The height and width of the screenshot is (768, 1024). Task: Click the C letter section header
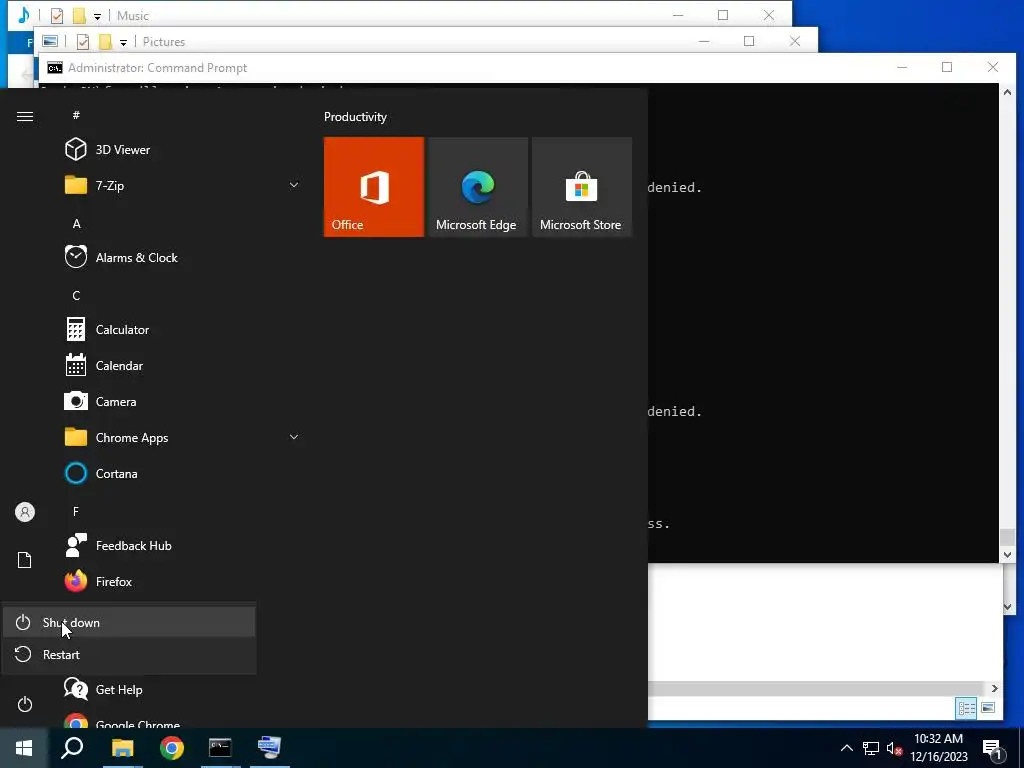pyautogui.click(x=76, y=295)
